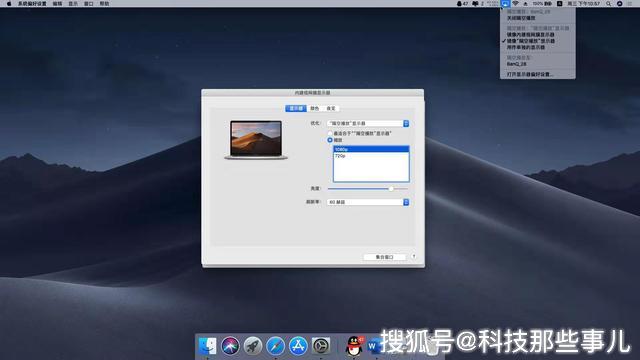Open Notification Center list icon
Viewport: 640px width, 360px height.
click(631, 3)
